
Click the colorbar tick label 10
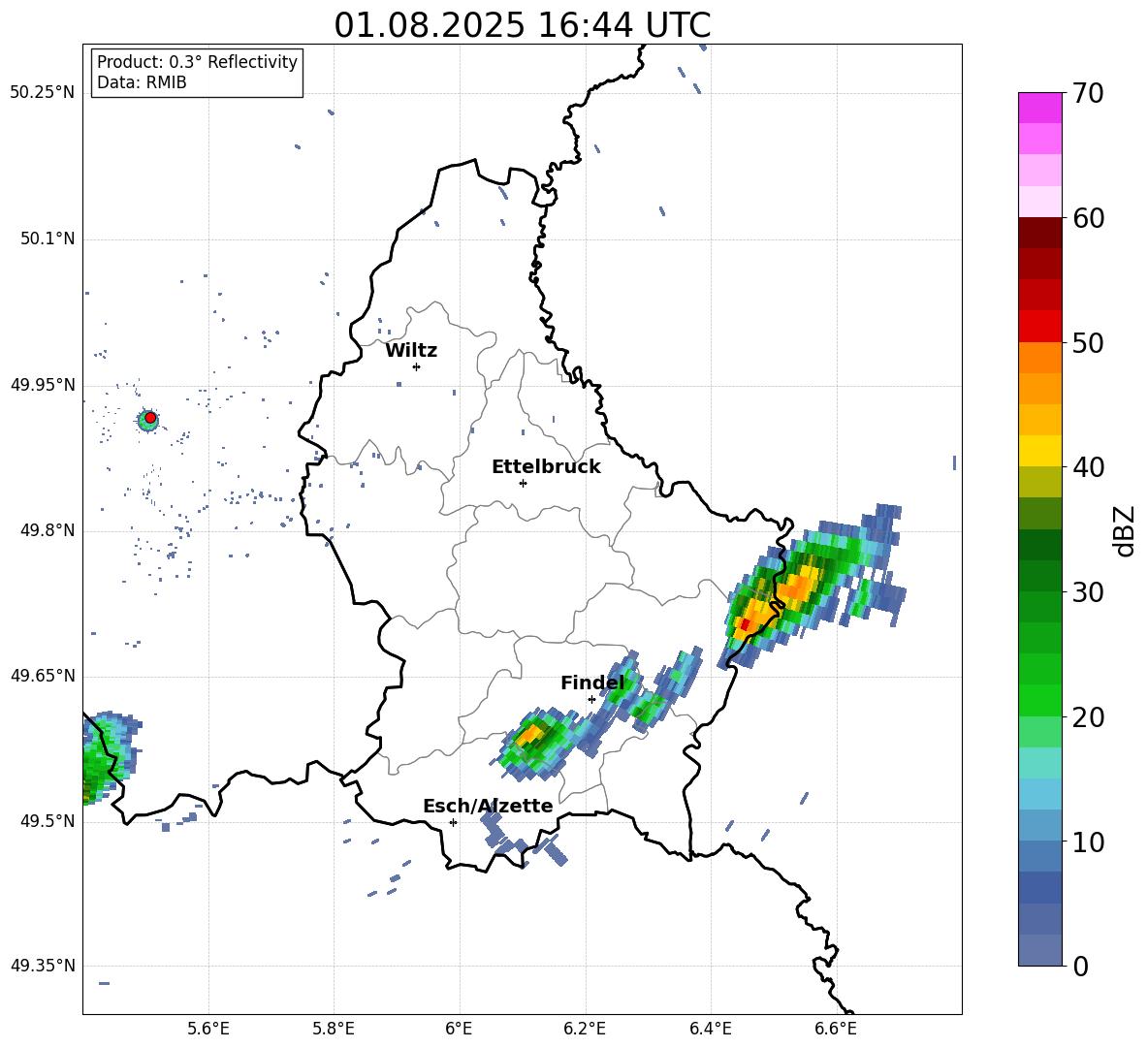point(1088,842)
